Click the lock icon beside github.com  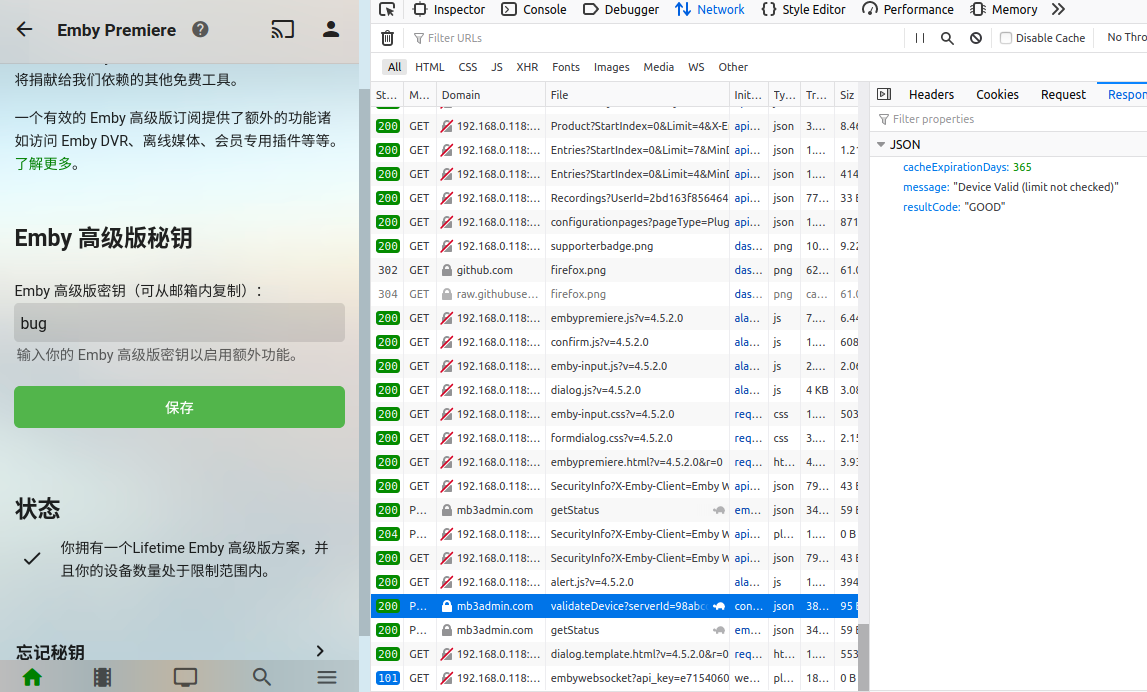[x=447, y=270]
